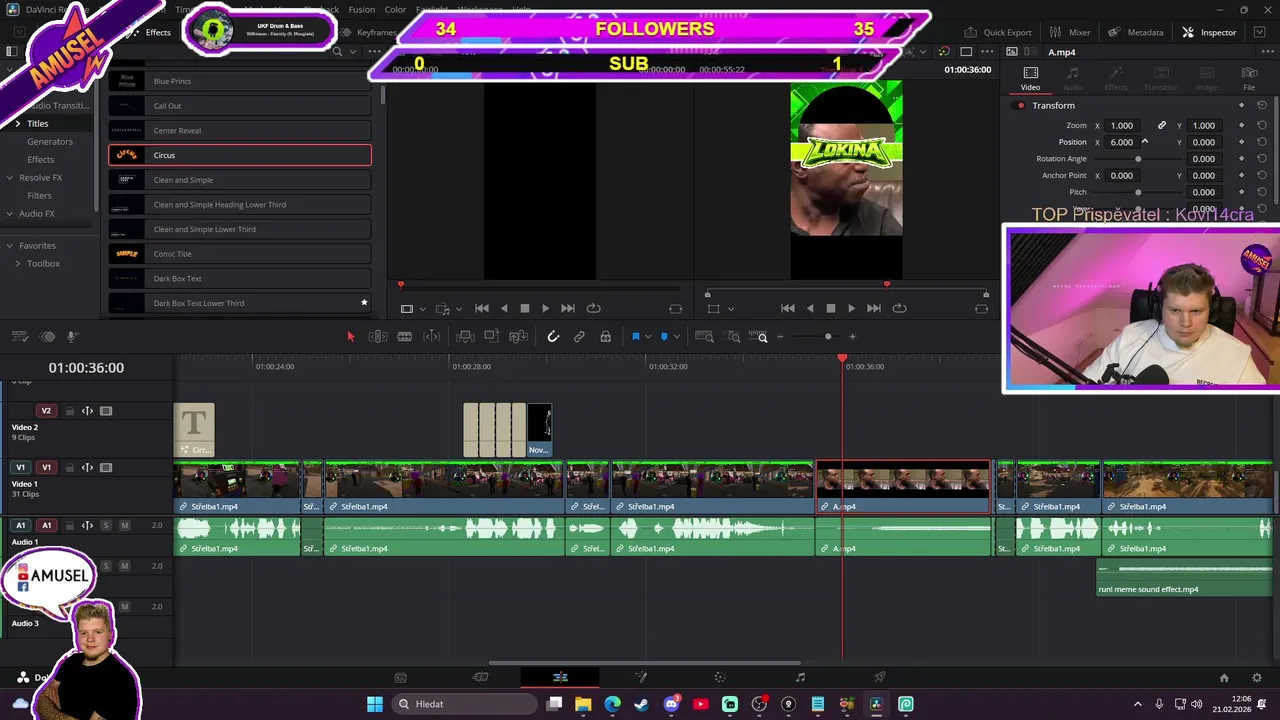Open the Mixer panel

1070,32
